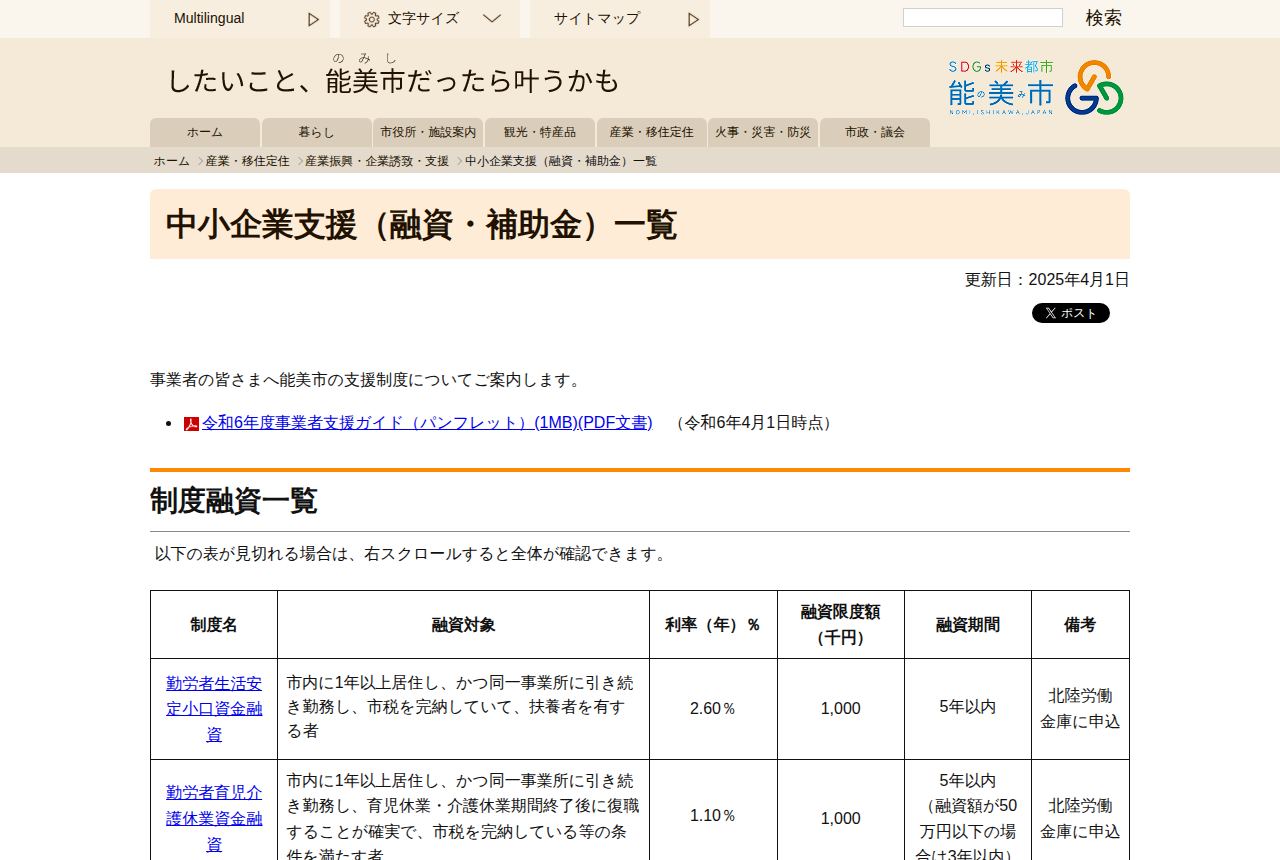The image size is (1280, 860).
Task: Go to 産業振興・企業誘致・支援 breadcrumb
Action: coord(377,161)
